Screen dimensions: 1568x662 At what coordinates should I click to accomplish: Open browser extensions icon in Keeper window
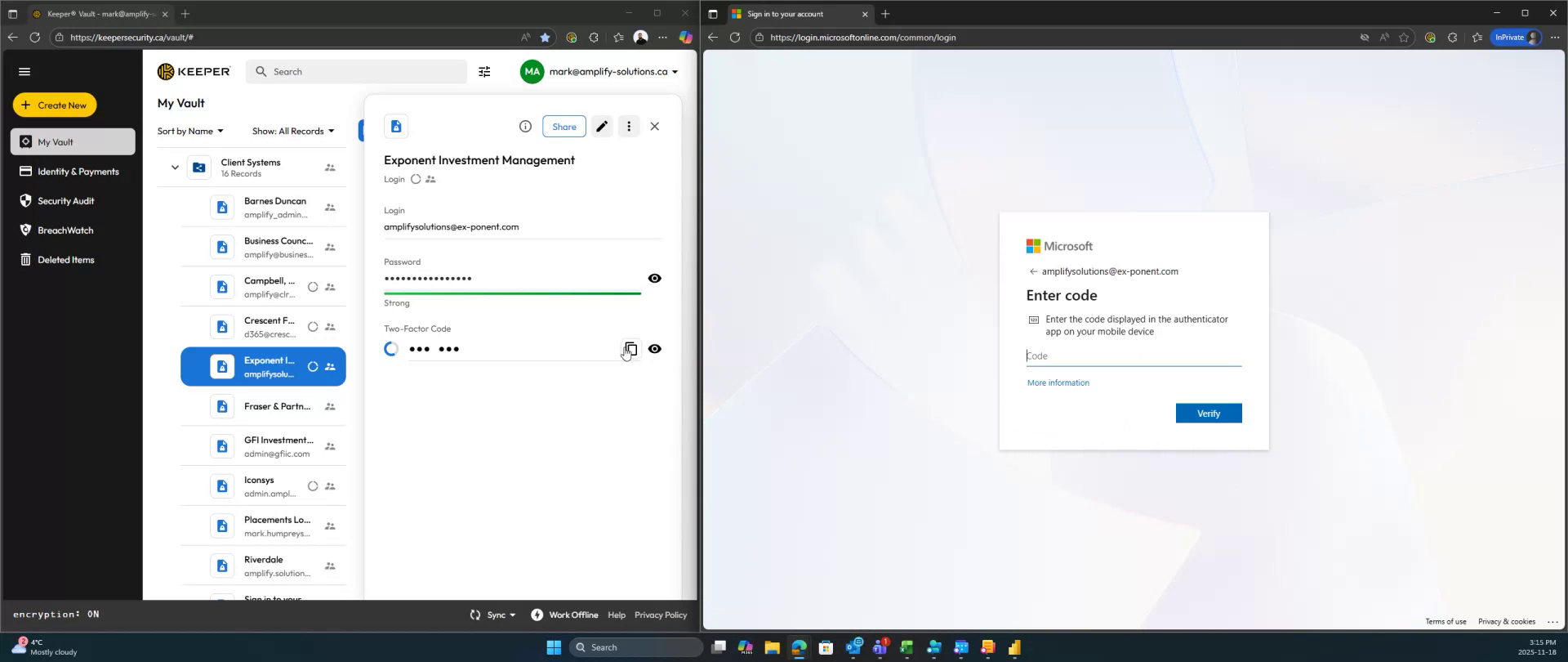click(594, 38)
